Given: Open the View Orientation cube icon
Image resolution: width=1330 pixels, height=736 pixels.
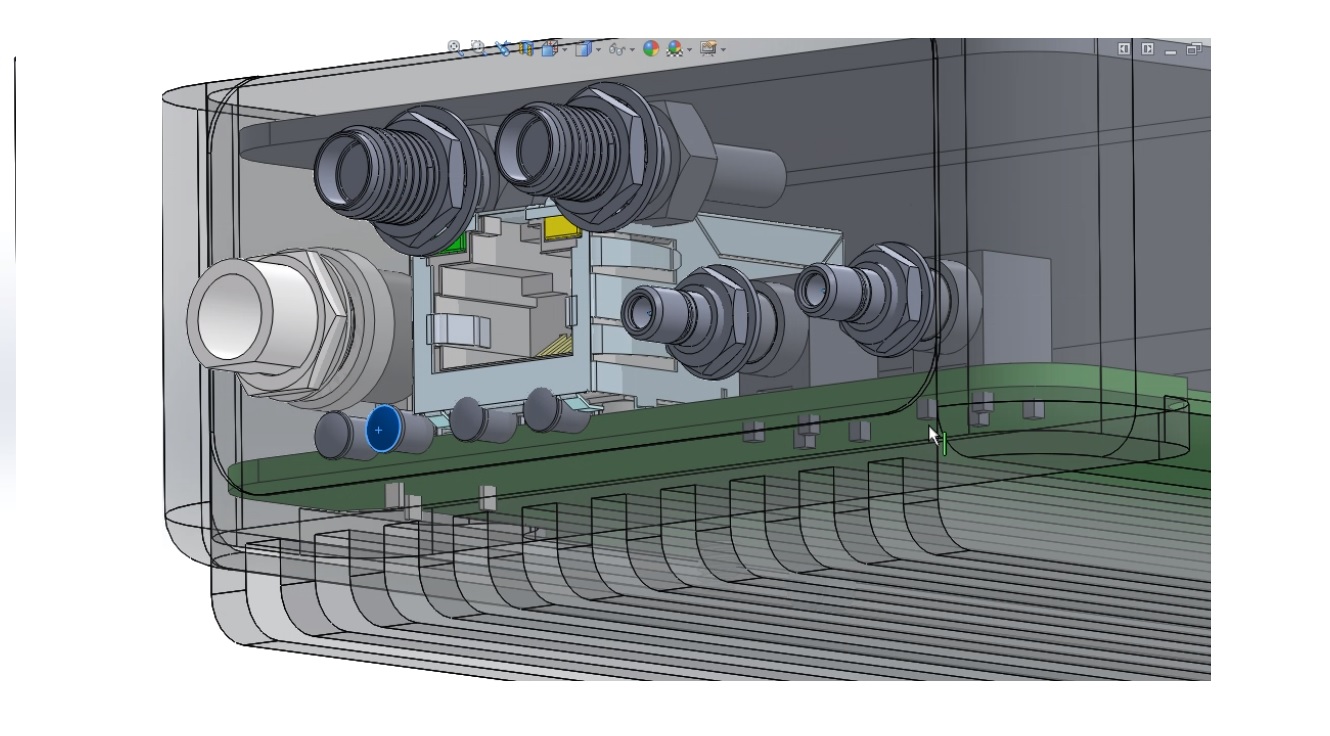Looking at the screenshot, I should click(x=549, y=48).
